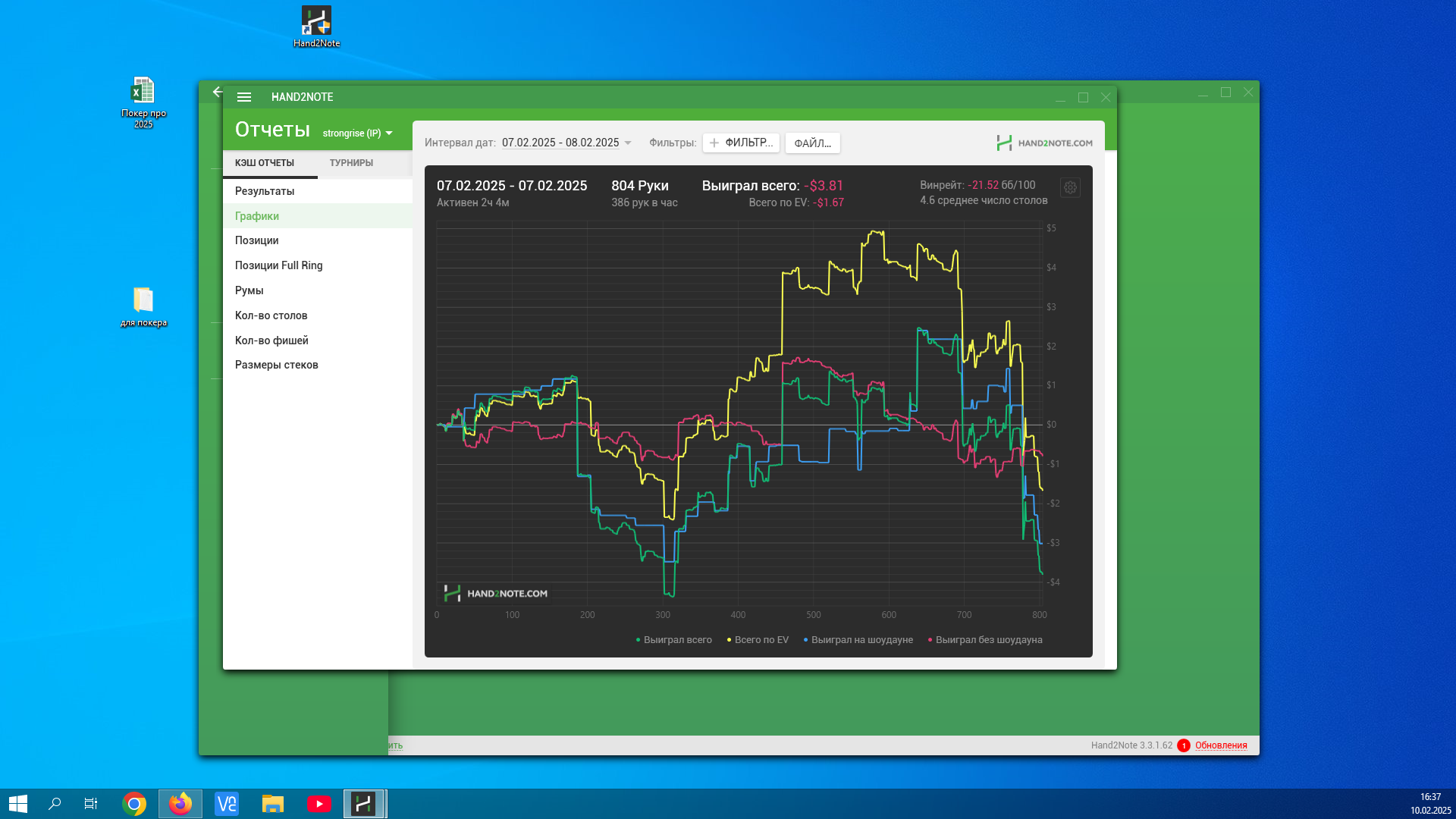Switch to the 'ТУРНИРЫ' tab
The width and height of the screenshot is (1456, 819).
[351, 163]
